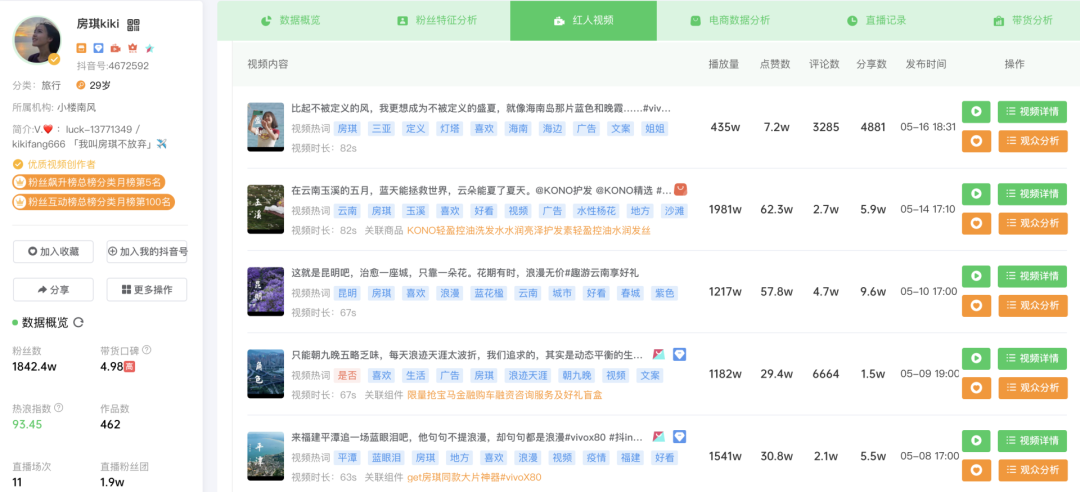Switch to the 粉丝特征分析 tab
This screenshot has width=1080, height=492.
[437, 21]
